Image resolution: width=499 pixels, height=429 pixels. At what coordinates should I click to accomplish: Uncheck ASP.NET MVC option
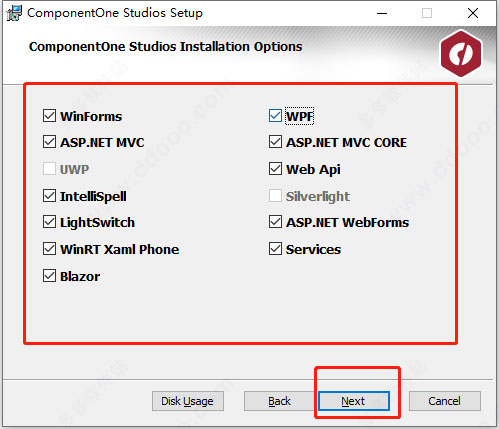tap(49, 142)
